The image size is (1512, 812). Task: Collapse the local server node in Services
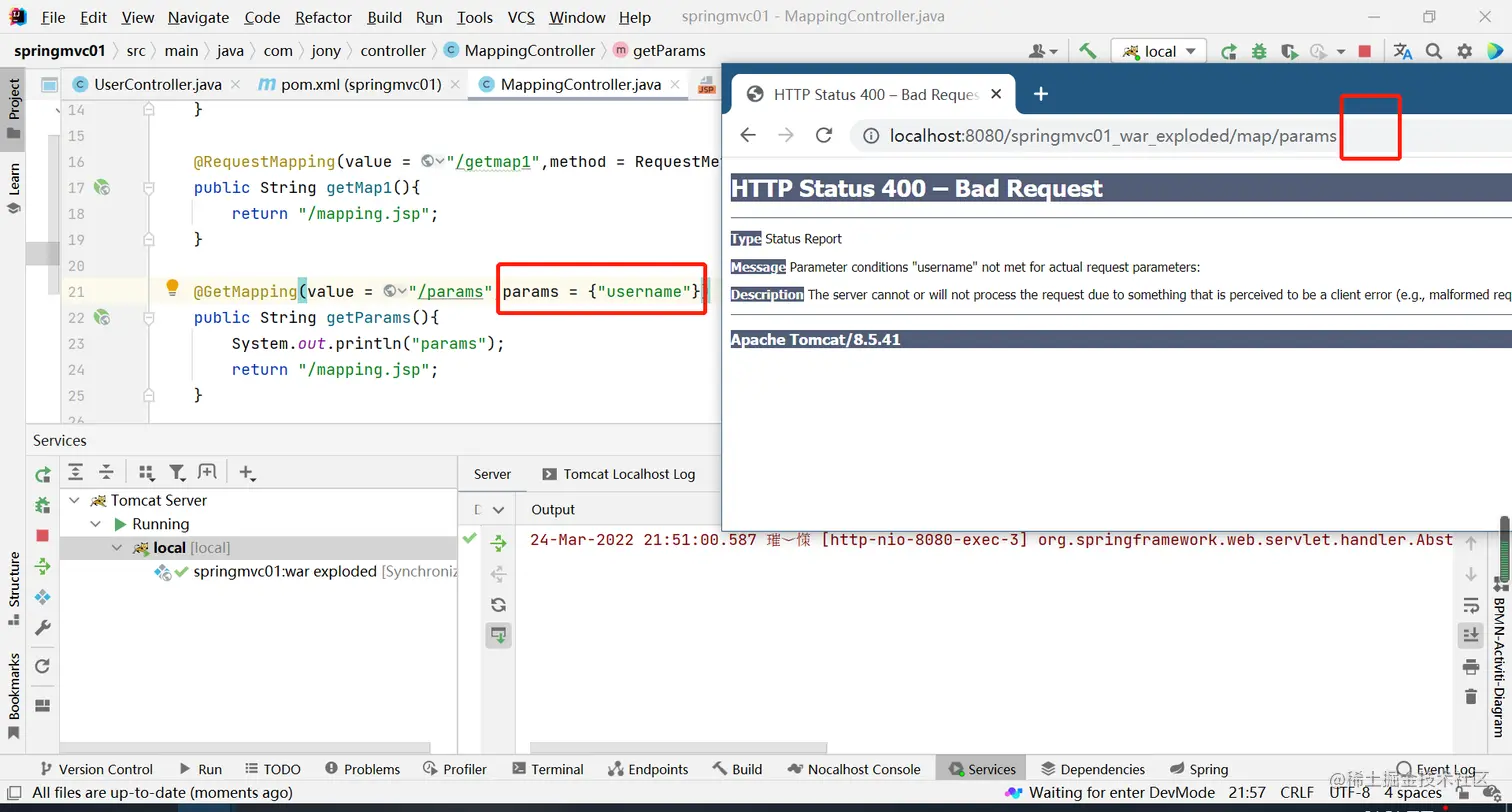[x=117, y=548]
